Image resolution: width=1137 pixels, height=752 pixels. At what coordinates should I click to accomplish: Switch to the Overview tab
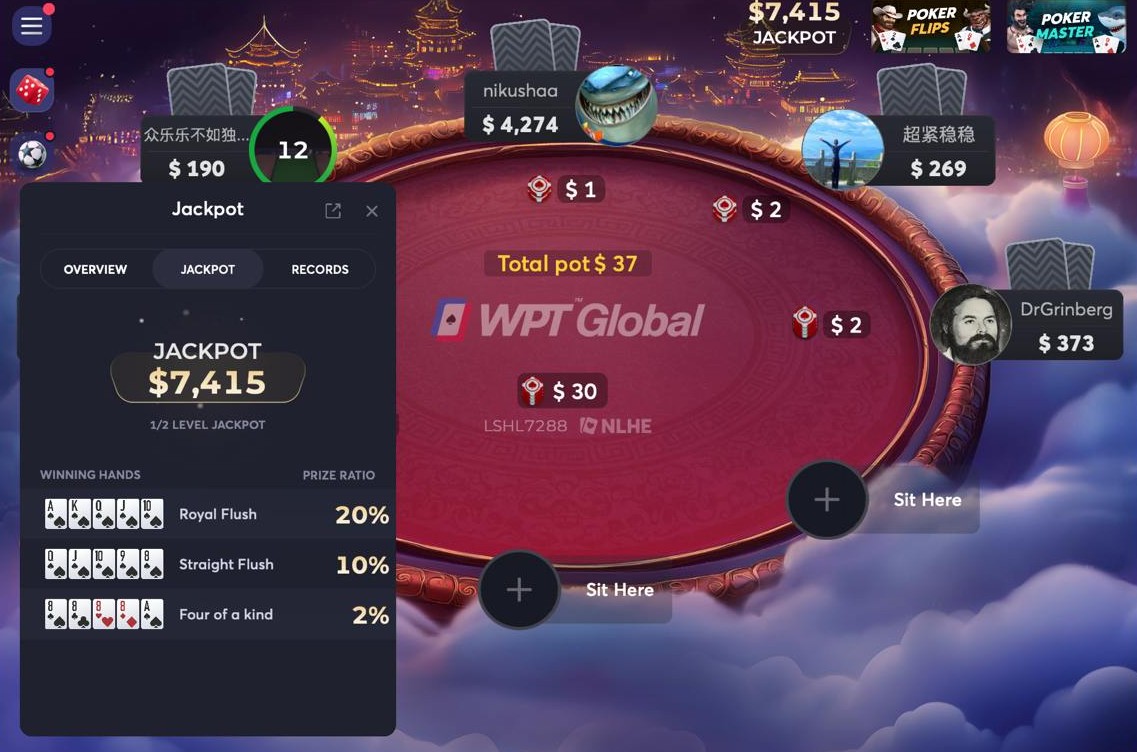[x=96, y=269]
